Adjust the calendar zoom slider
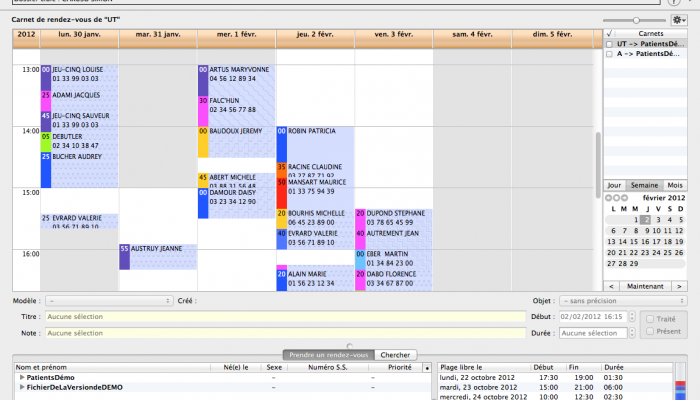 tap(636, 20)
